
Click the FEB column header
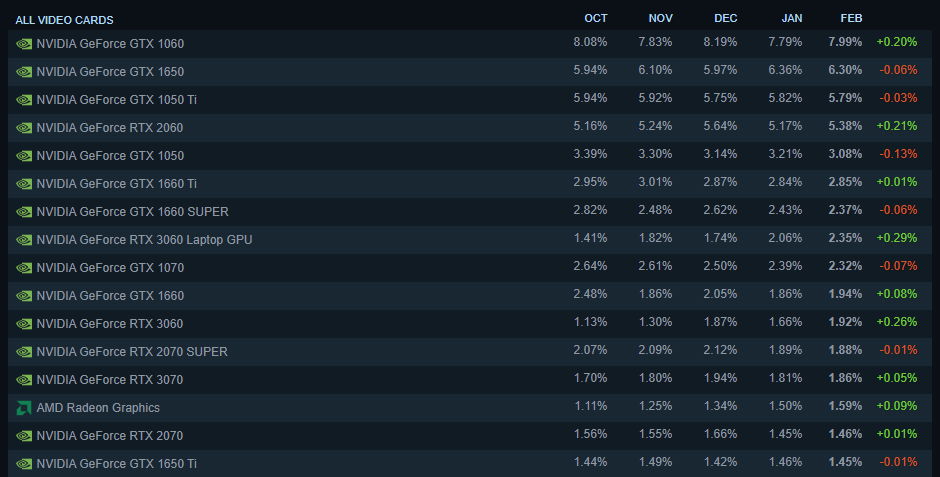851,18
